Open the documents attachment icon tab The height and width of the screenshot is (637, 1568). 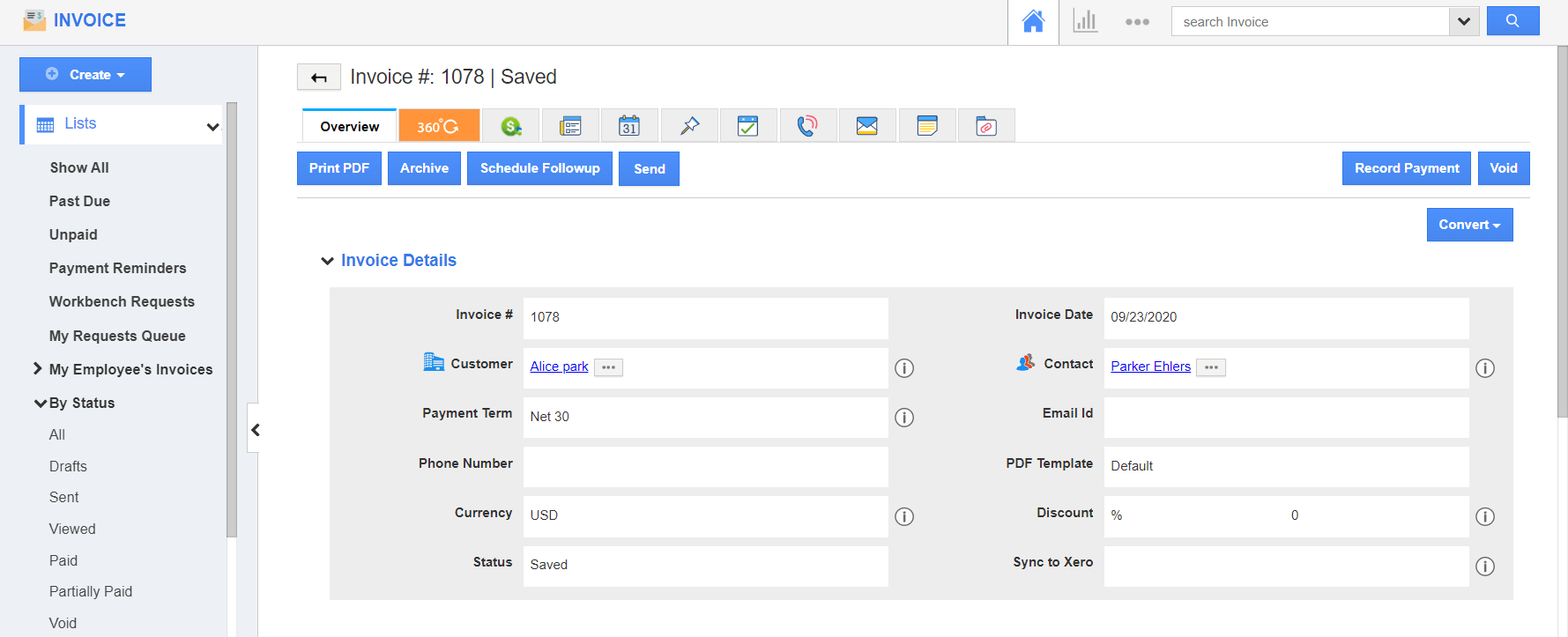click(x=985, y=126)
